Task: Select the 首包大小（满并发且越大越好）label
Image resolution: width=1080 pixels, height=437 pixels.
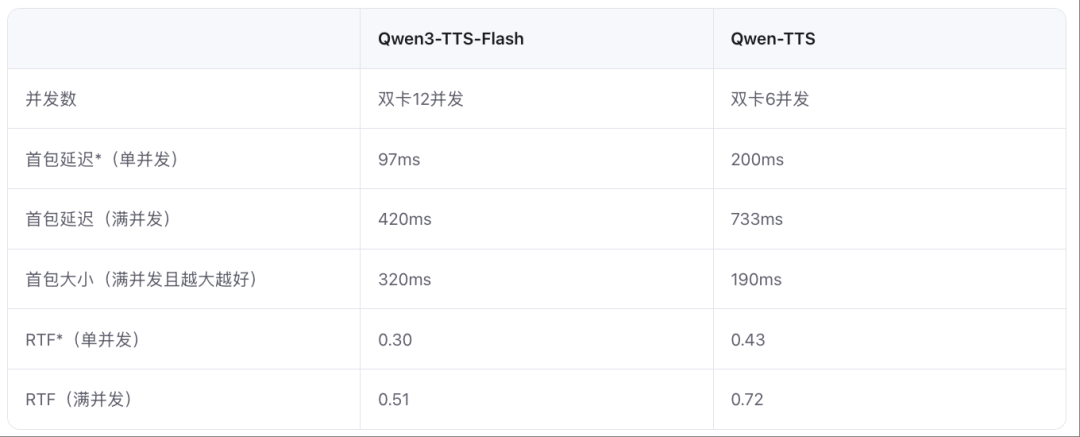Action: click(x=142, y=279)
